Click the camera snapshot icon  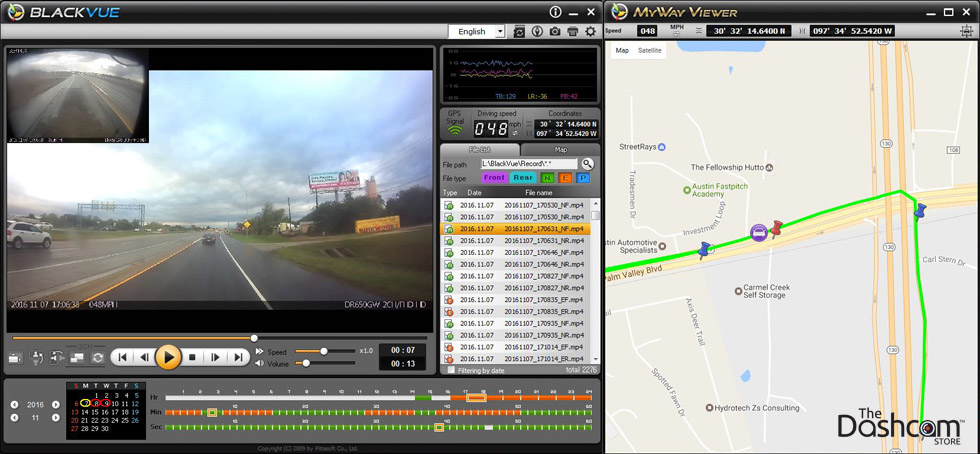555,31
